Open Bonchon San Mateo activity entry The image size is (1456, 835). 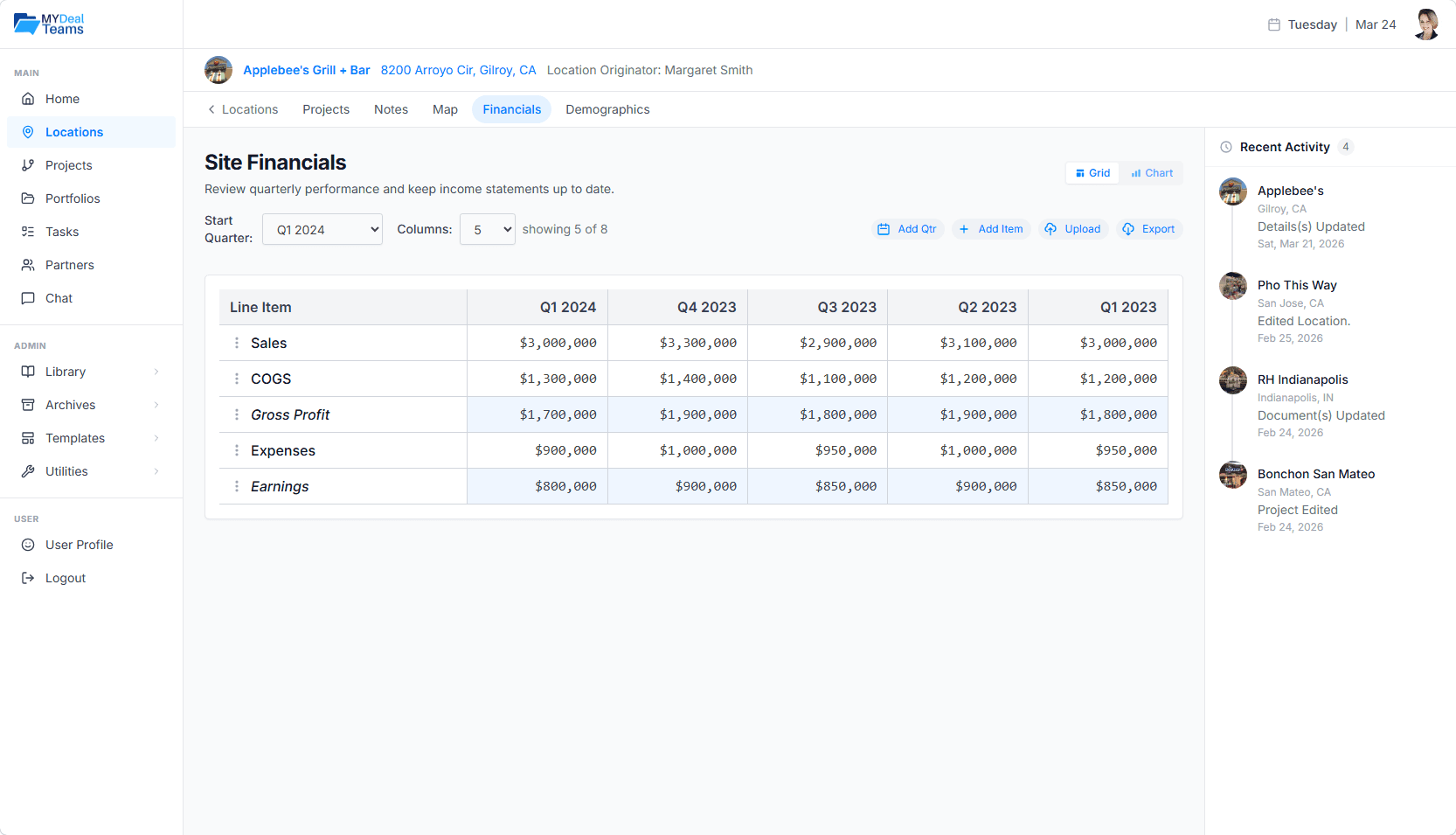[1330, 498]
